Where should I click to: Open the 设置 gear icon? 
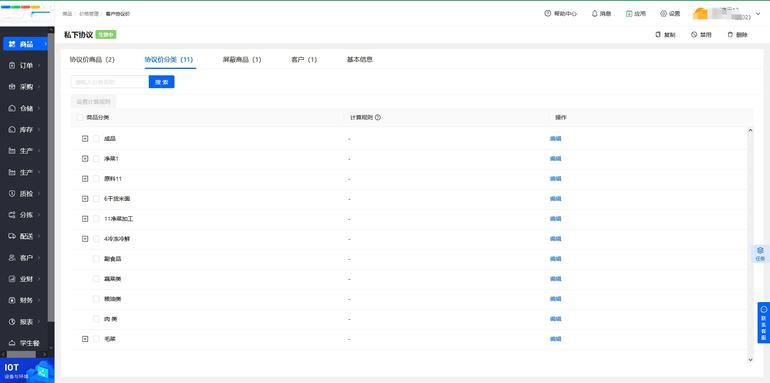point(663,14)
